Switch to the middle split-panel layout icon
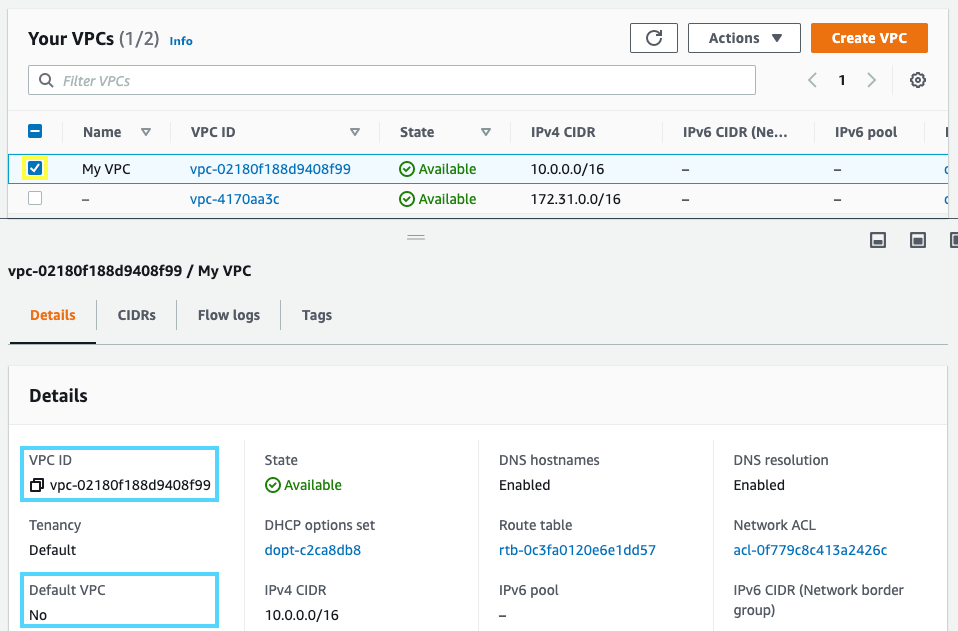 [x=917, y=240]
